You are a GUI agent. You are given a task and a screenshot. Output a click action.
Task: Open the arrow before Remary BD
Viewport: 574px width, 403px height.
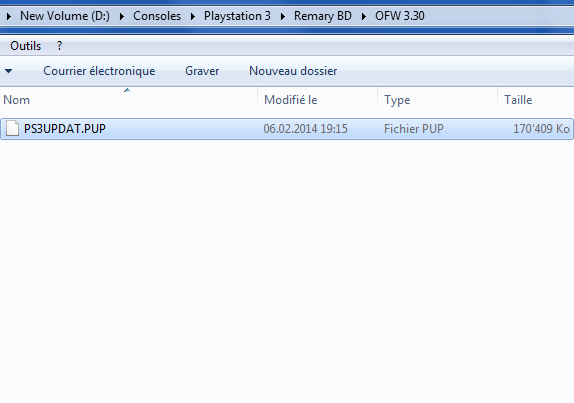pos(283,16)
